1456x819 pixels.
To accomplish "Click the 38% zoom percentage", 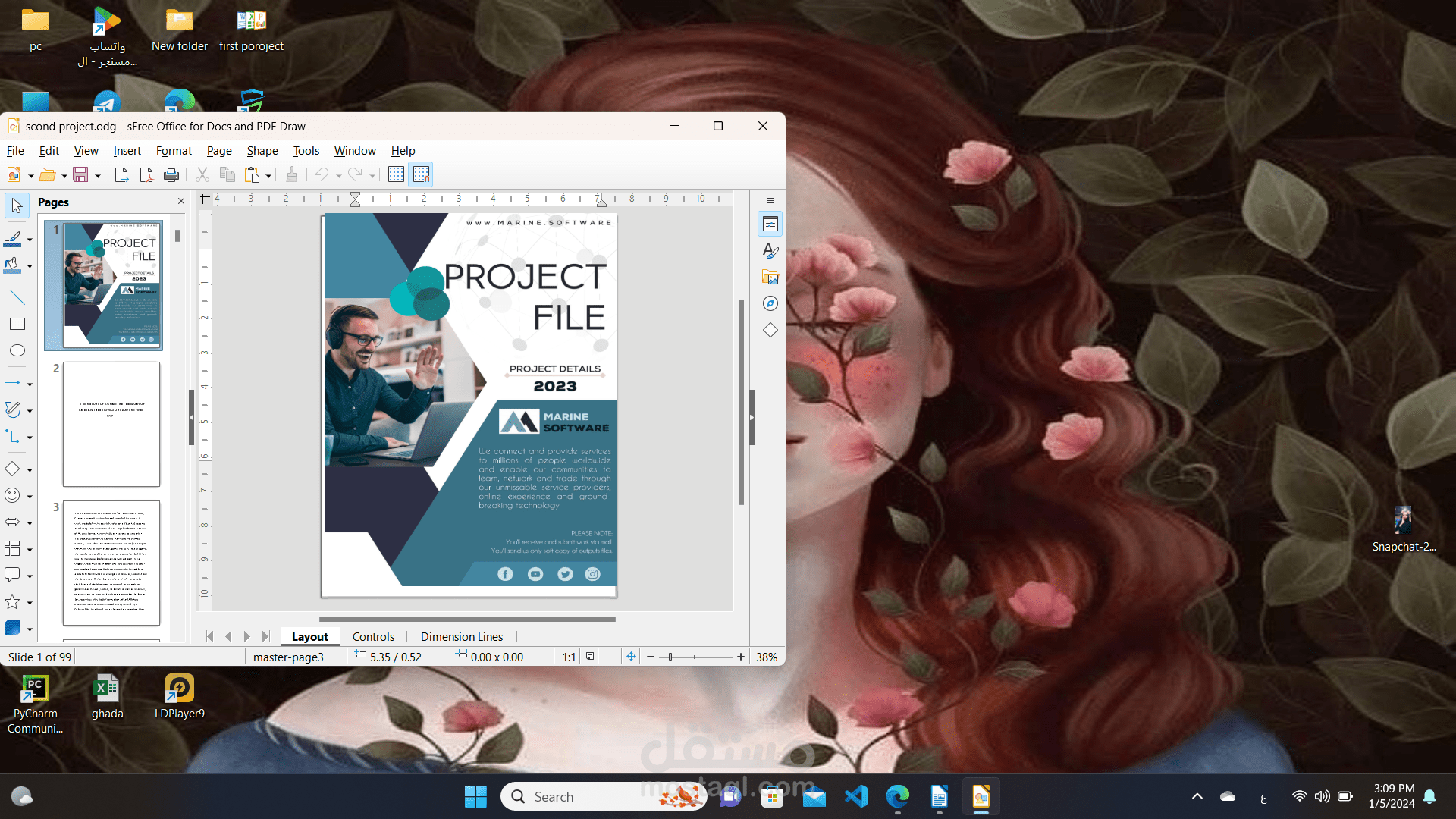I will pyautogui.click(x=767, y=657).
